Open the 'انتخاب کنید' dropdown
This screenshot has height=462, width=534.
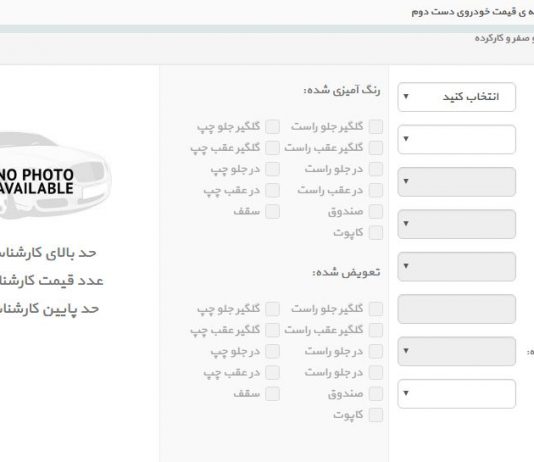tap(456, 97)
